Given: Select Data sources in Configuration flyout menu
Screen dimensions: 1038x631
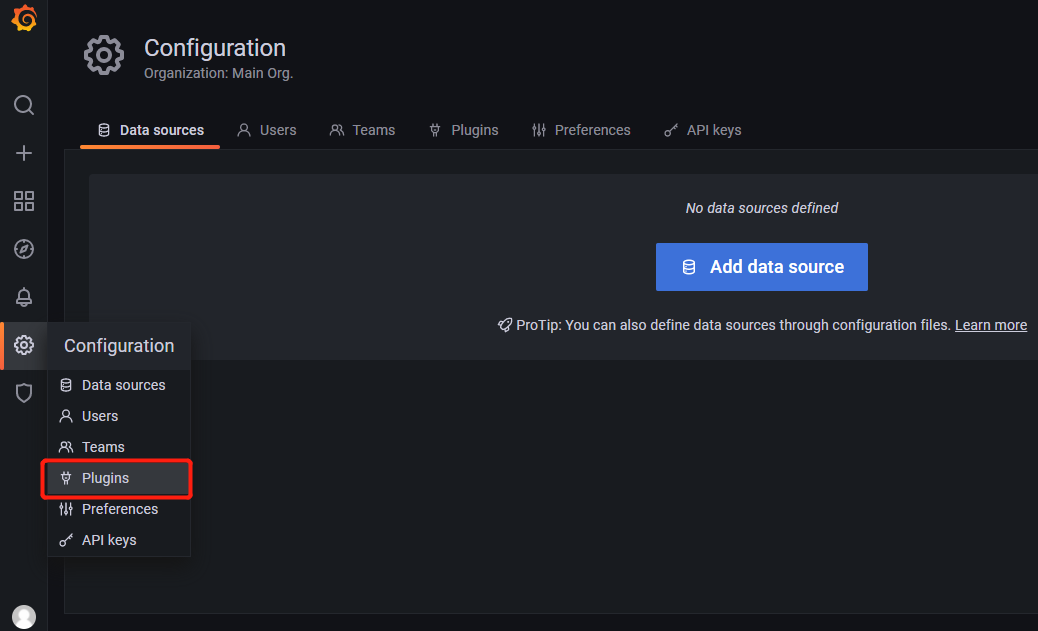Looking at the screenshot, I should click(x=119, y=385).
